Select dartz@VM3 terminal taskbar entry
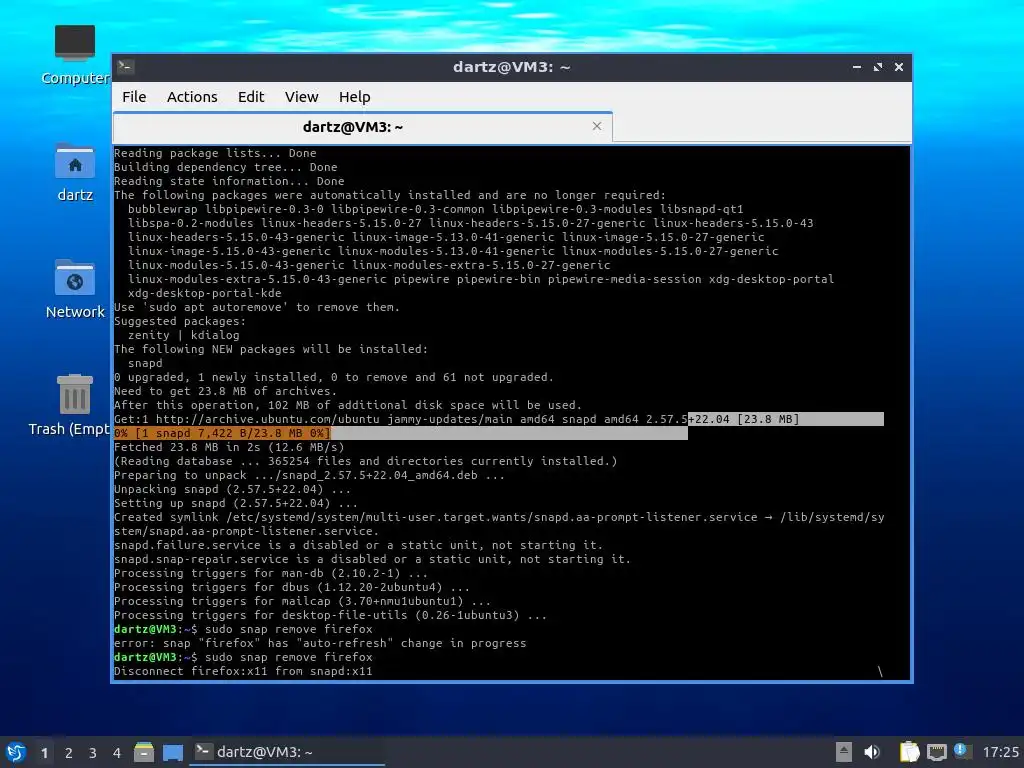The width and height of the screenshot is (1024, 768). 287,752
